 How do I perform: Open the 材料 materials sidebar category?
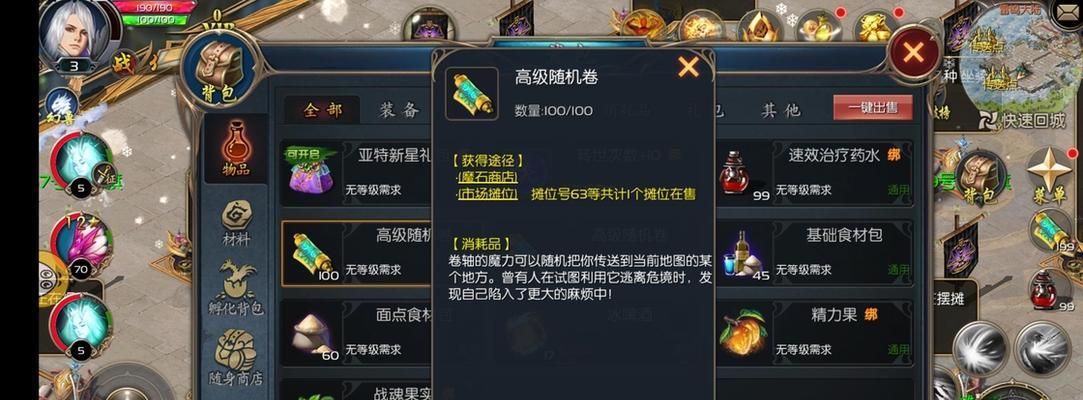[236, 224]
